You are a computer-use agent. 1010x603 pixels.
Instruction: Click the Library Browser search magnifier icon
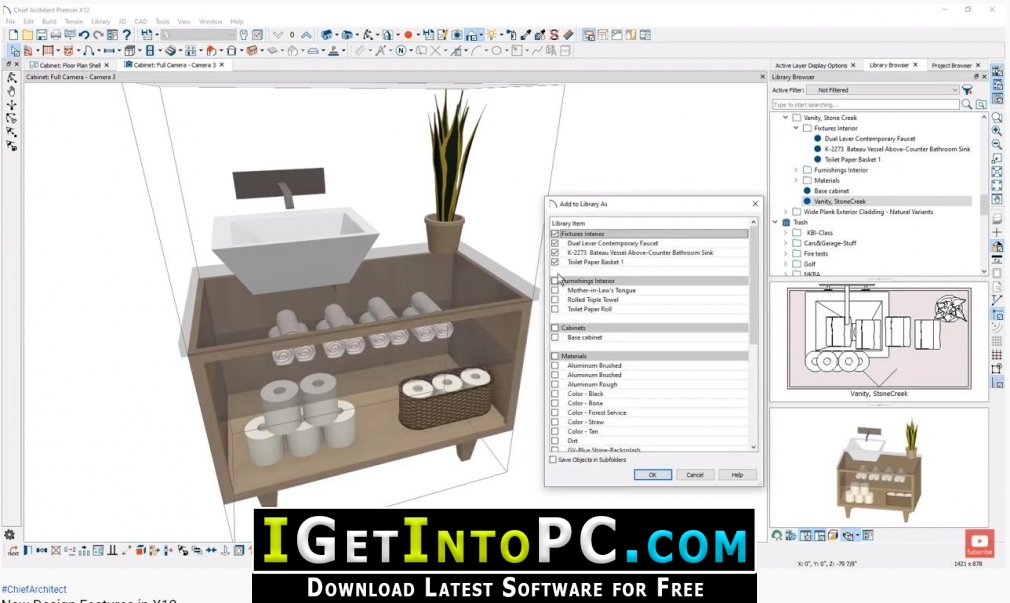coord(966,104)
